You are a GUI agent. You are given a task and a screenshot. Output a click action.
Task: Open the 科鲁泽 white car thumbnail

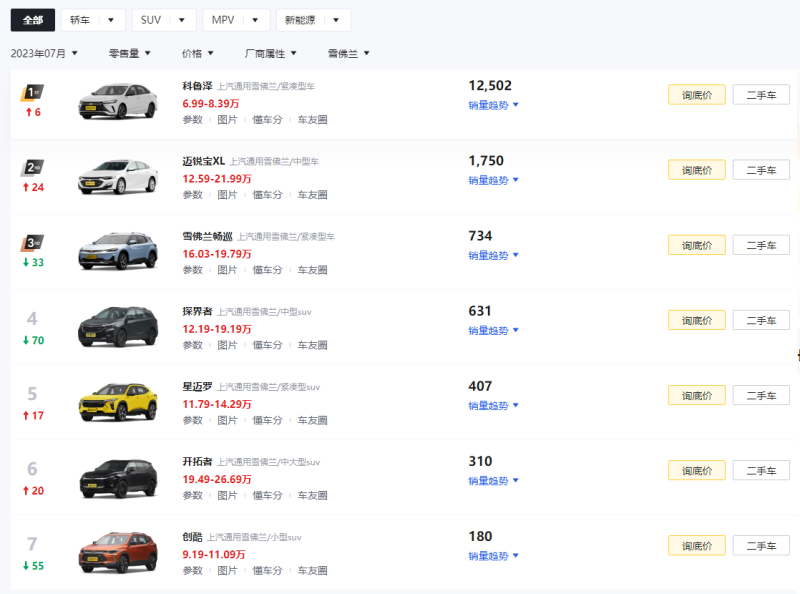click(118, 101)
